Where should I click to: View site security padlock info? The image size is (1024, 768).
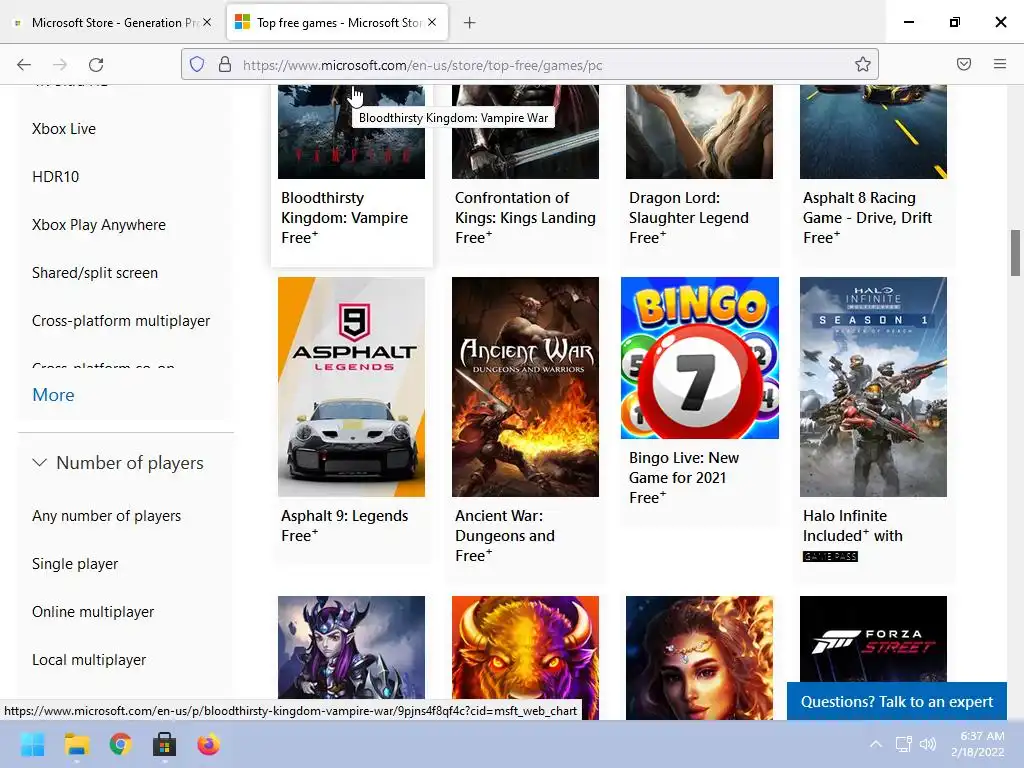(x=225, y=64)
